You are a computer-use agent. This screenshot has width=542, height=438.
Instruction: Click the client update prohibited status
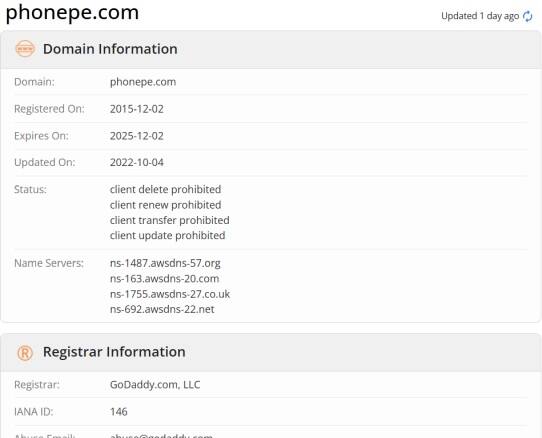pos(167,235)
